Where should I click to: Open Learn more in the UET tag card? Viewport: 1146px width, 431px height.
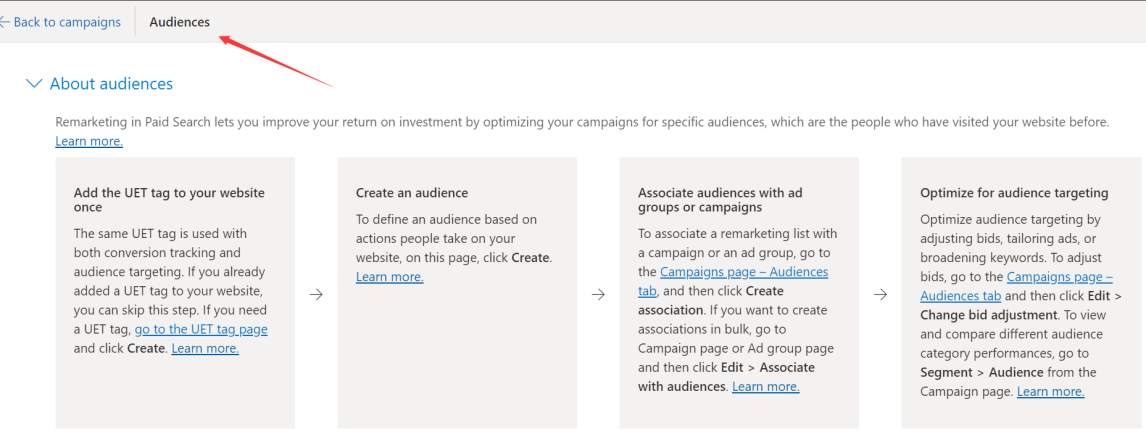click(205, 348)
